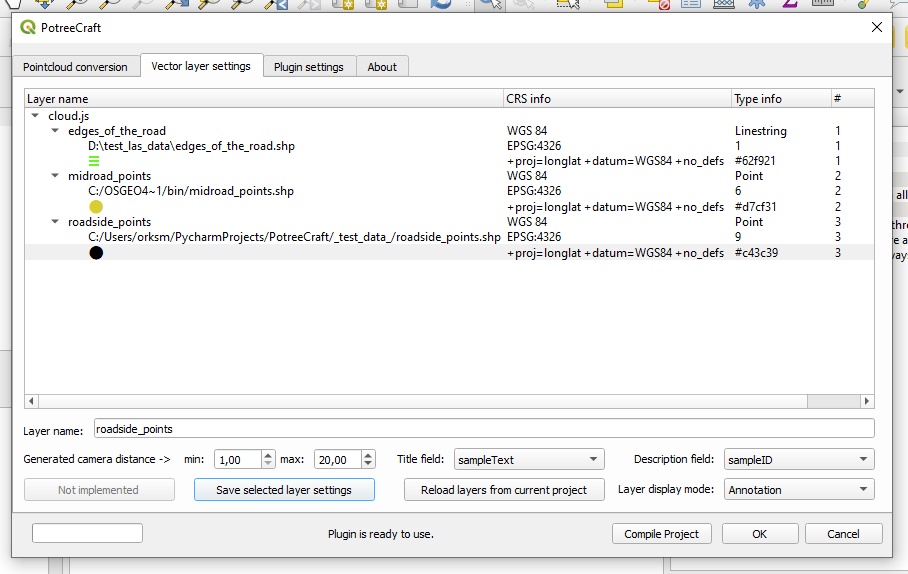The height and width of the screenshot is (574, 908).
Task: Switch to the Pointcloud conversion tab
Action: click(75, 67)
